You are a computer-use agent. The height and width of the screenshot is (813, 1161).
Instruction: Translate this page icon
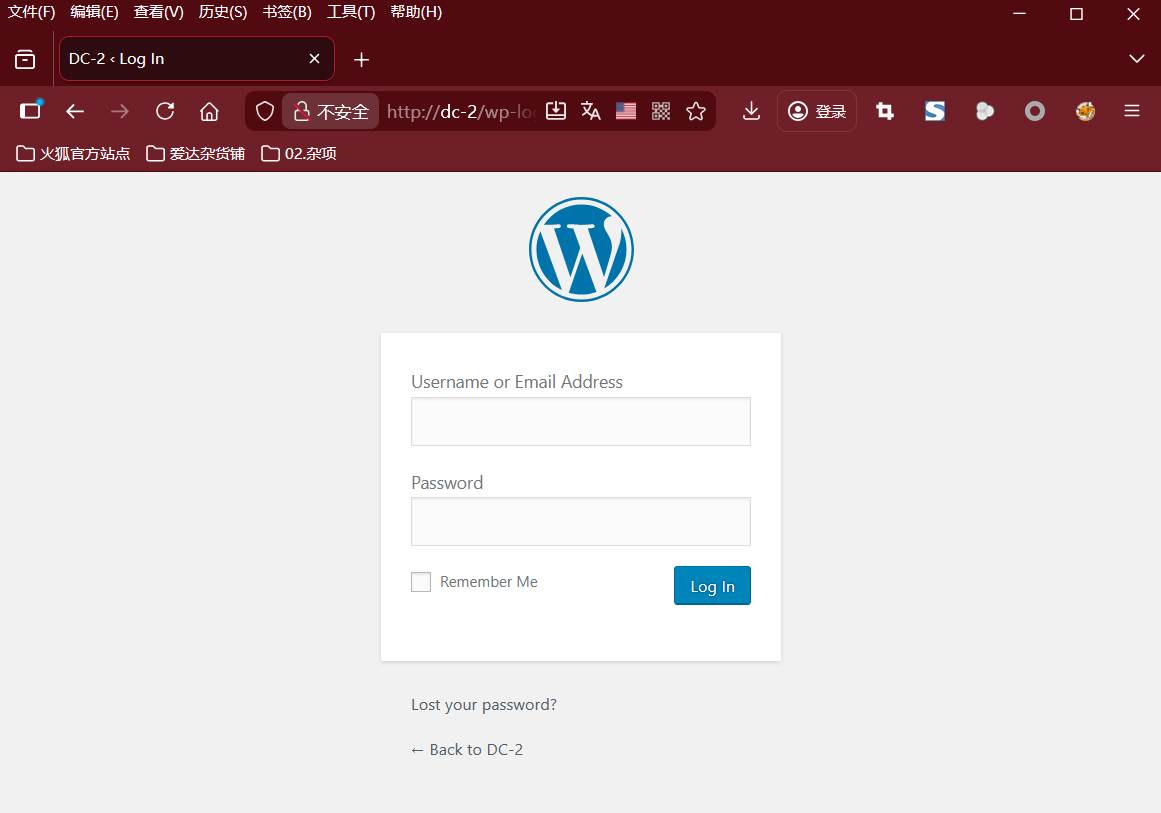(x=591, y=111)
